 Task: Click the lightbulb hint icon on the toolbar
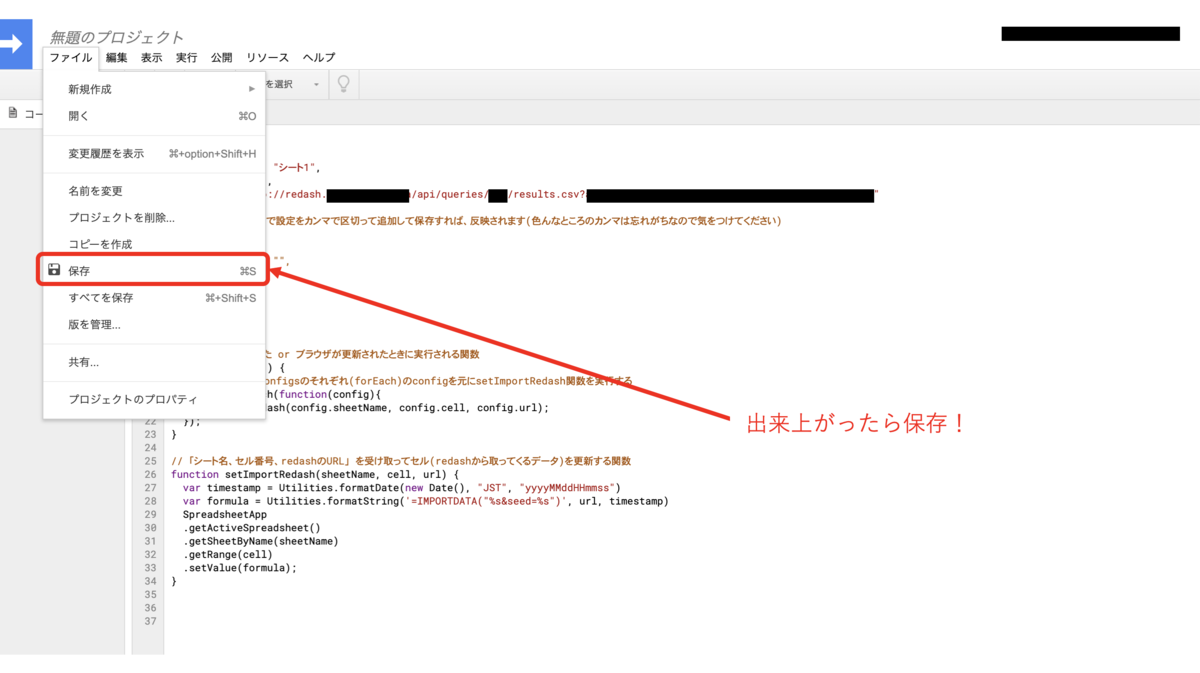click(x=343, y=84)
